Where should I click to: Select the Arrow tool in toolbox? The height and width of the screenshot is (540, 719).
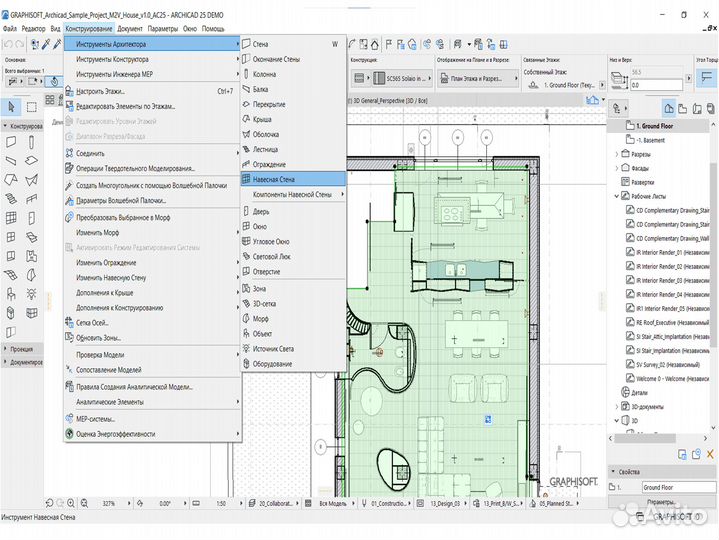tap(11, 107)
